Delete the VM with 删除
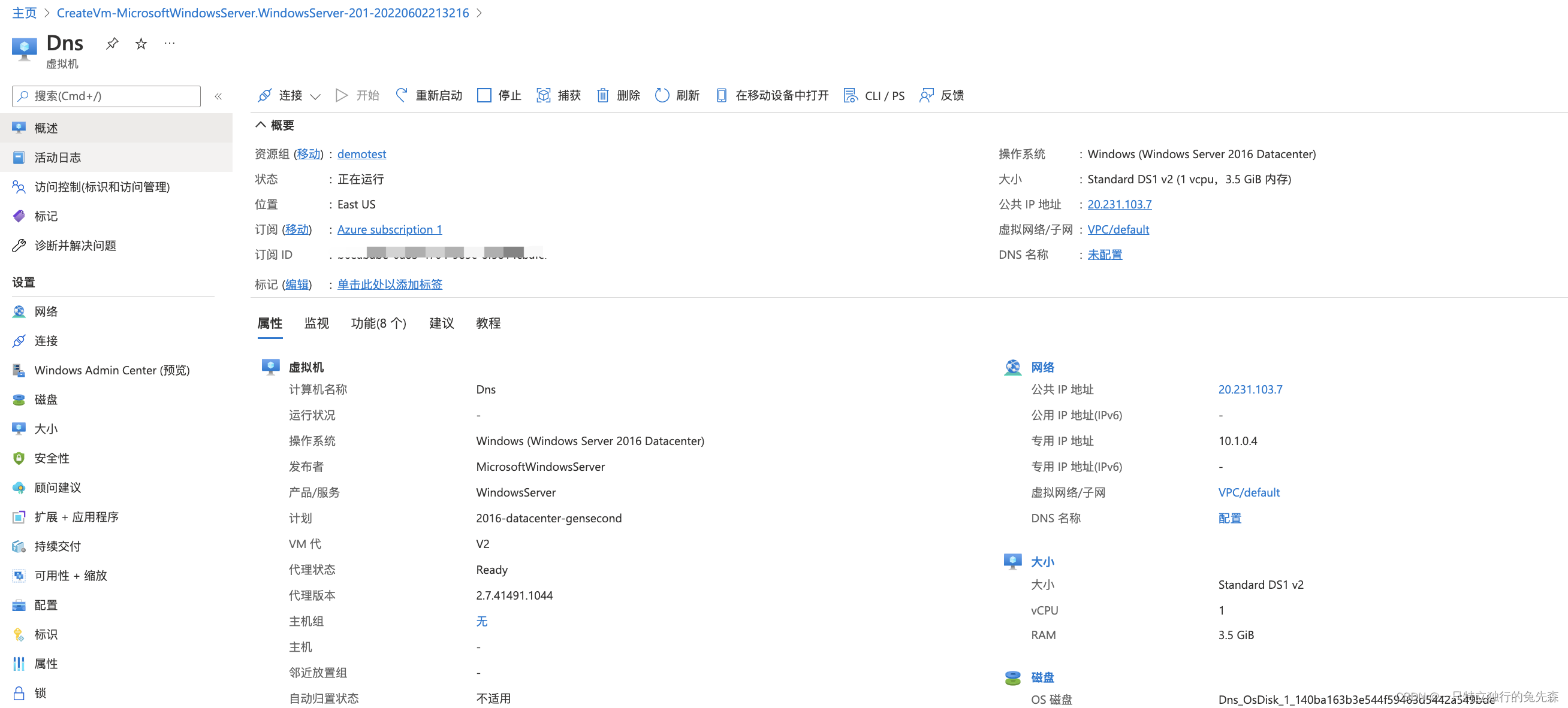Image resolution: width=1568 pixels, height=708 pixels. pyautogui.click(x=618, y=95)
